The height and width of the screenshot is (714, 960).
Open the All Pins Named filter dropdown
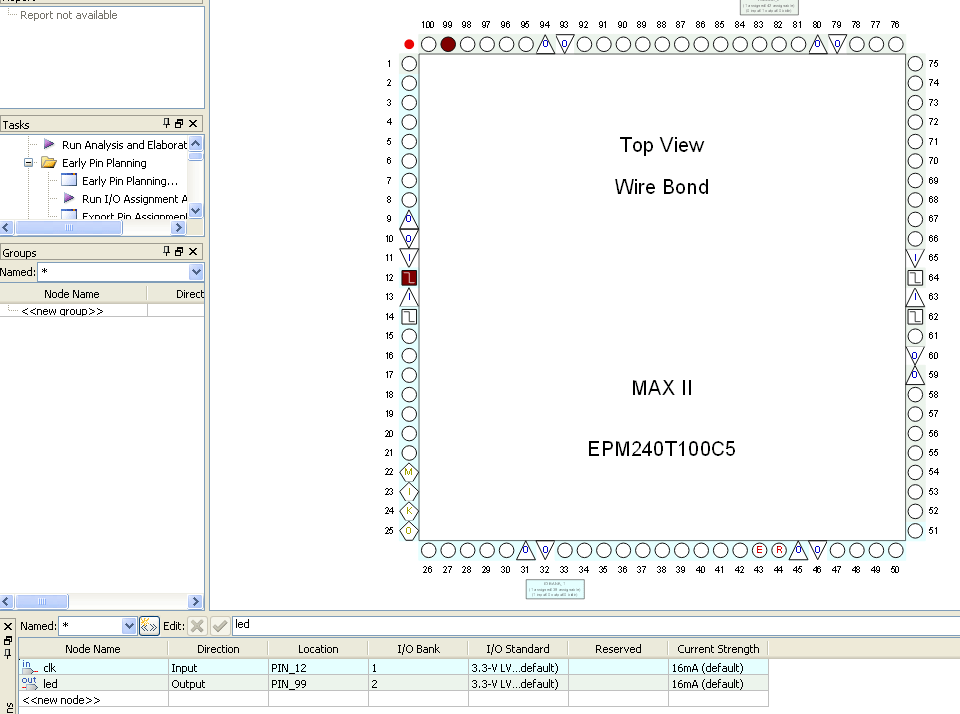(x=129, y=626)
